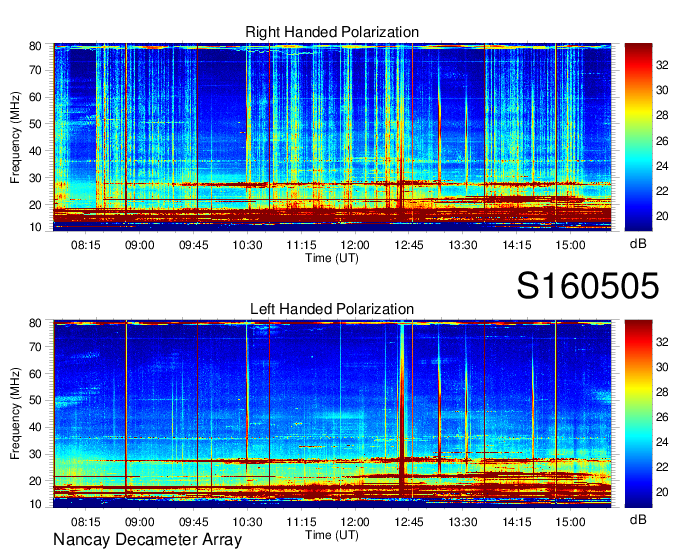Viewport: 680px width, 552px height.
Task: Click "08:15" time tick on Right Handed plot
Action: tap(85, 245)
